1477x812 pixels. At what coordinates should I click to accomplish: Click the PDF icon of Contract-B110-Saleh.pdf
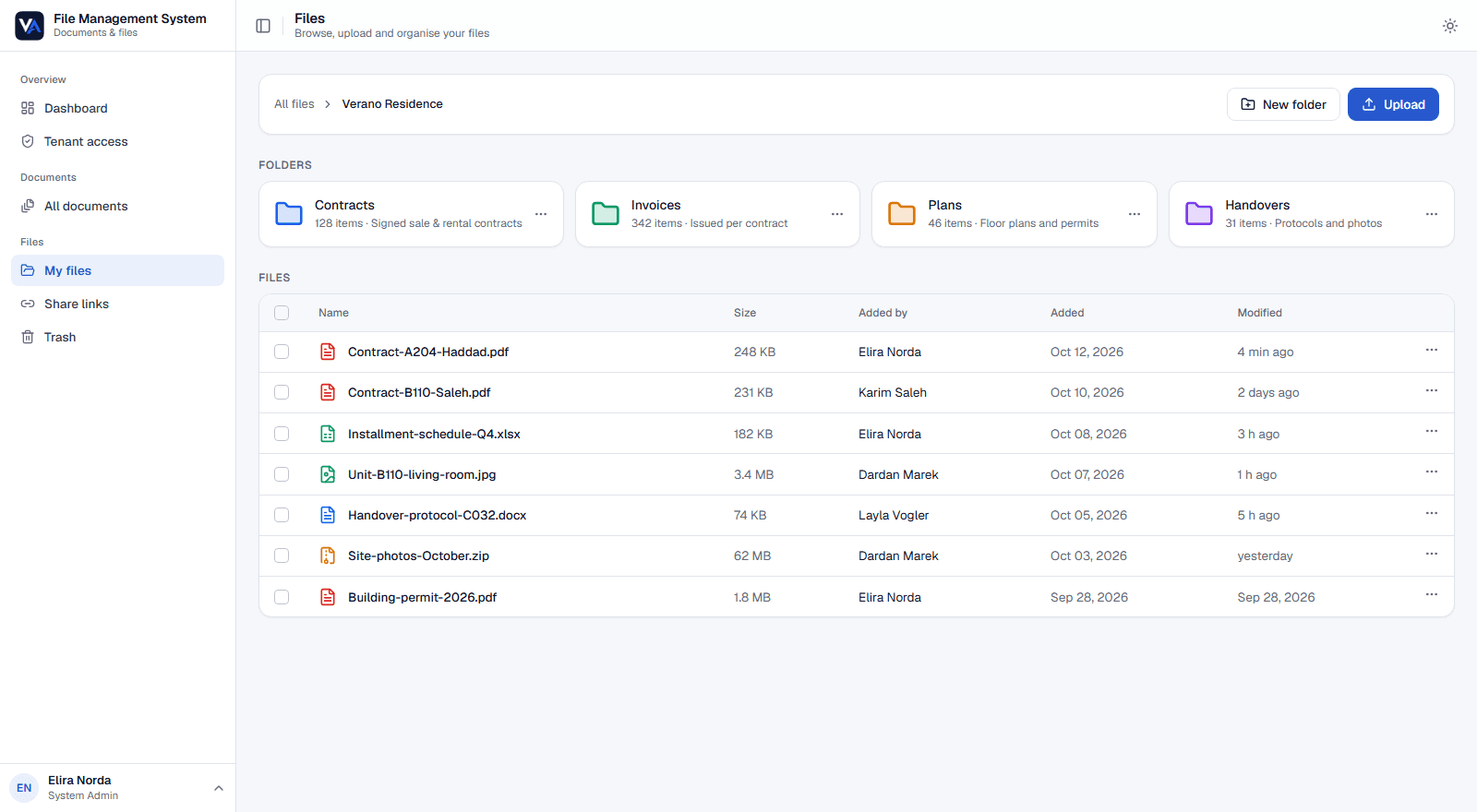point(328,392)
